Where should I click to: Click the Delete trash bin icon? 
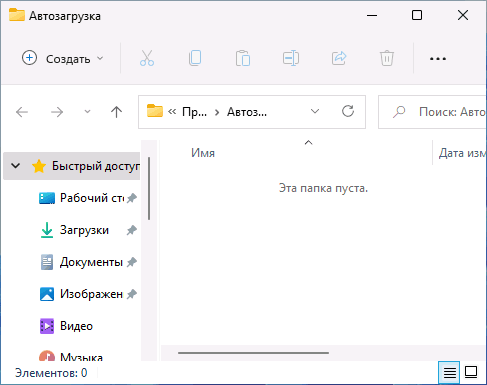387,58
